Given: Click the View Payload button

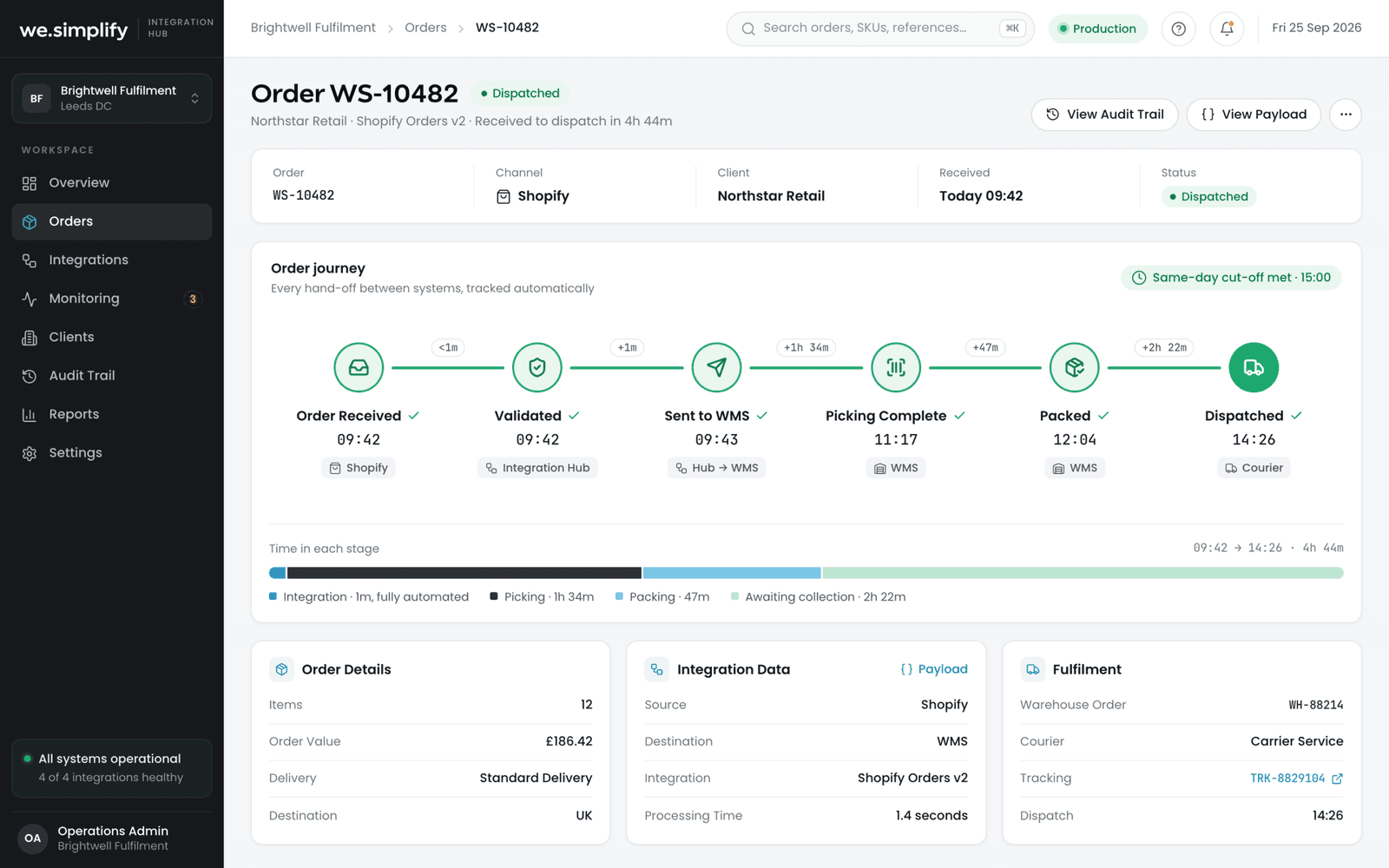Looking at the screenshot, I should pos(1254,115).
